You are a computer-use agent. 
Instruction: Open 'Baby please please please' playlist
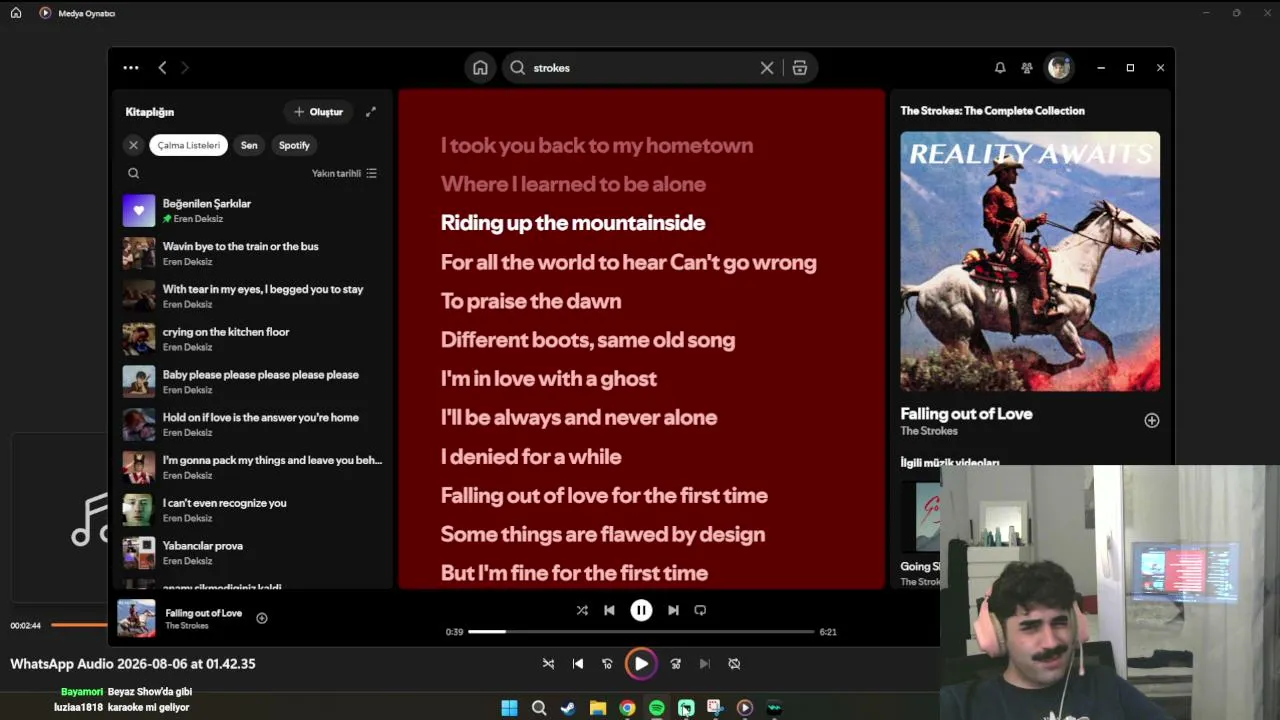coord(252,382)
